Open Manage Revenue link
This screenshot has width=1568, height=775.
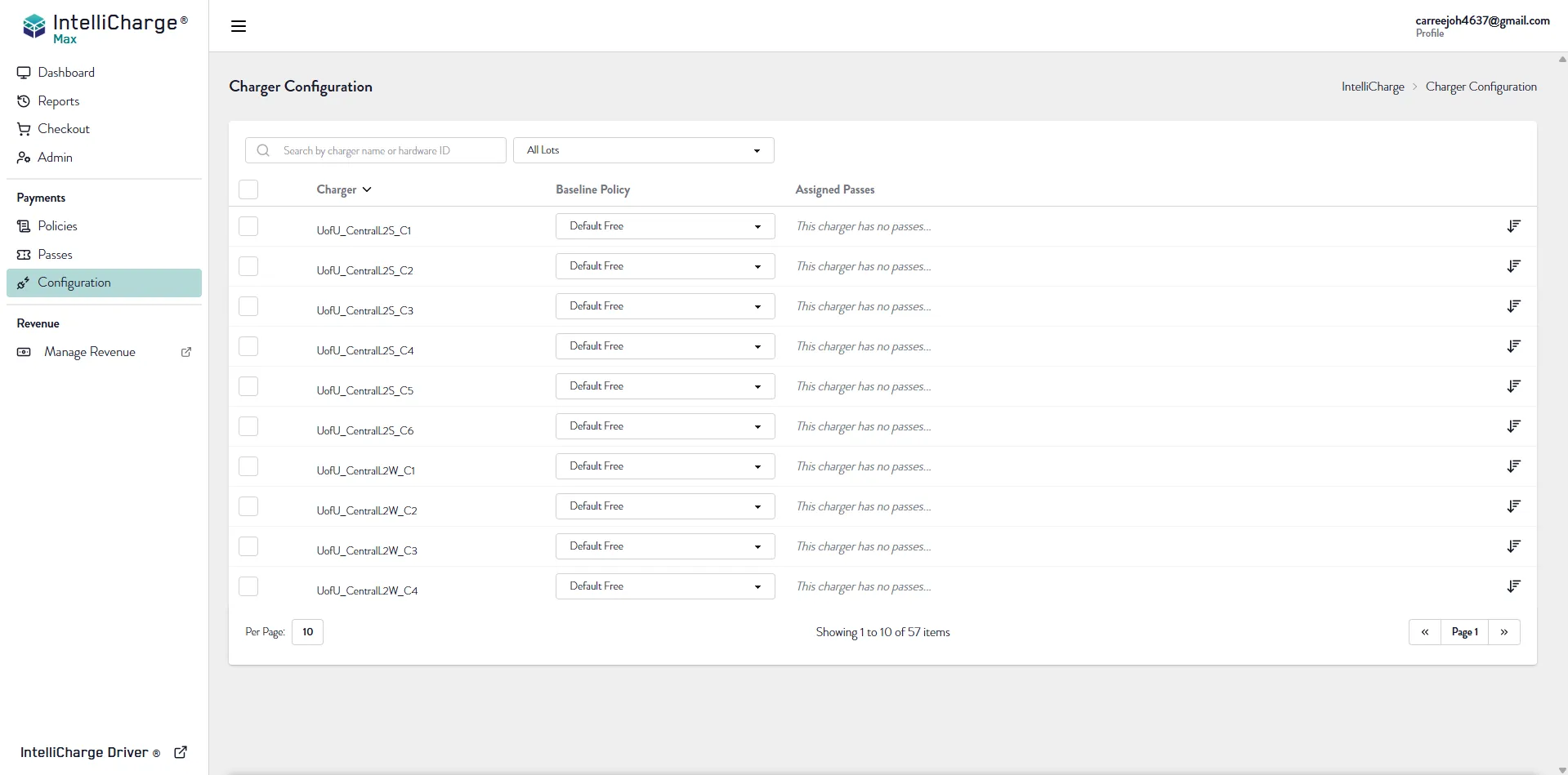104,352
